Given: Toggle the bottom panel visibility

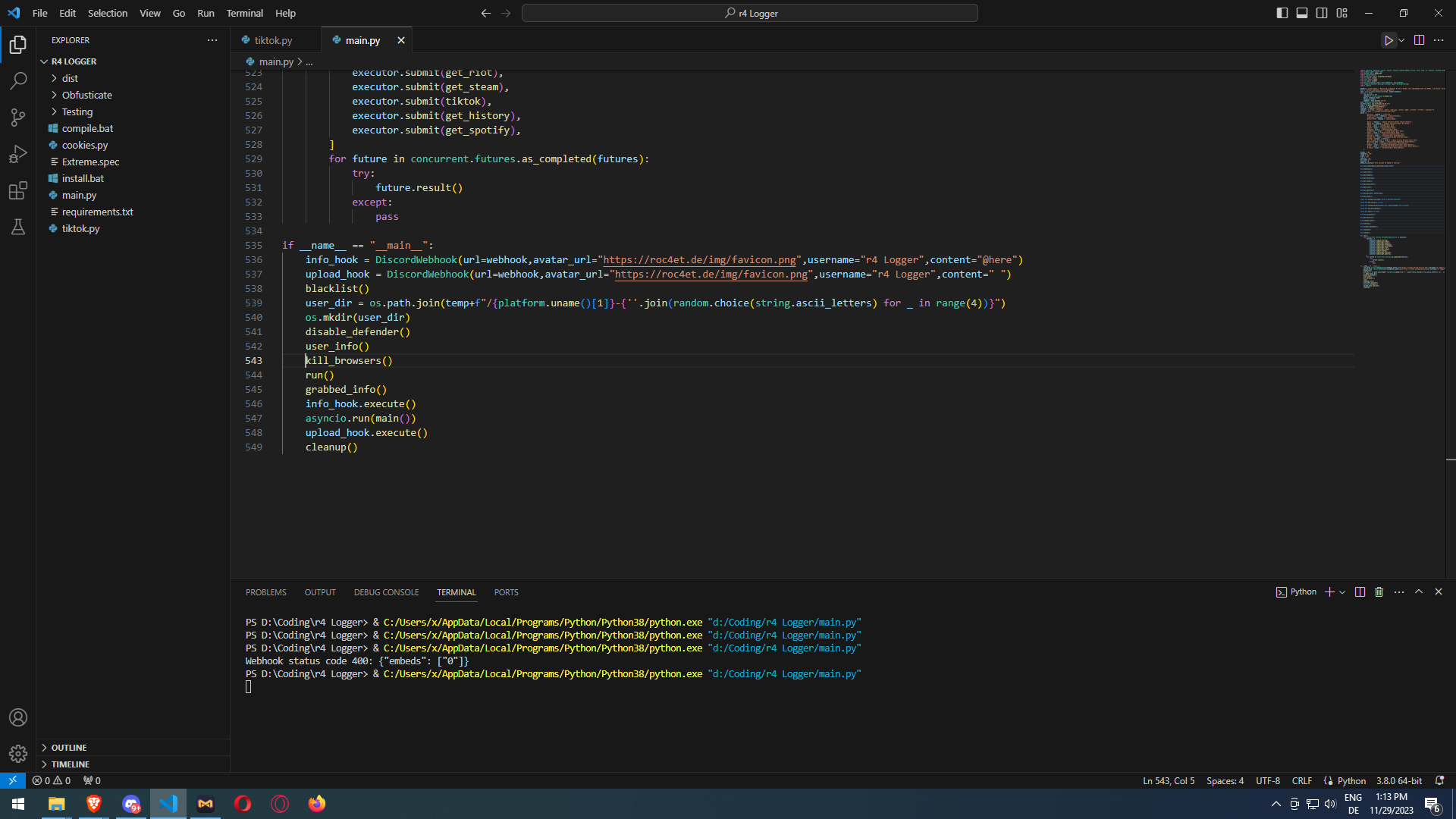Looking at the screenshot, I should 1302,13.
